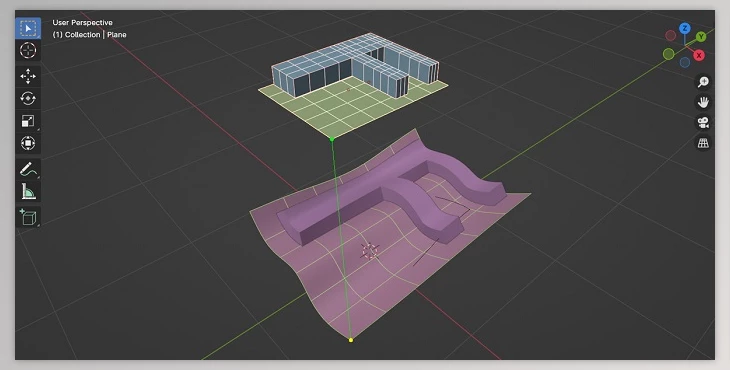Click the 'User Perspective' viewport label
This screenshot has width=730, height=370.
[x=82, y=22]
